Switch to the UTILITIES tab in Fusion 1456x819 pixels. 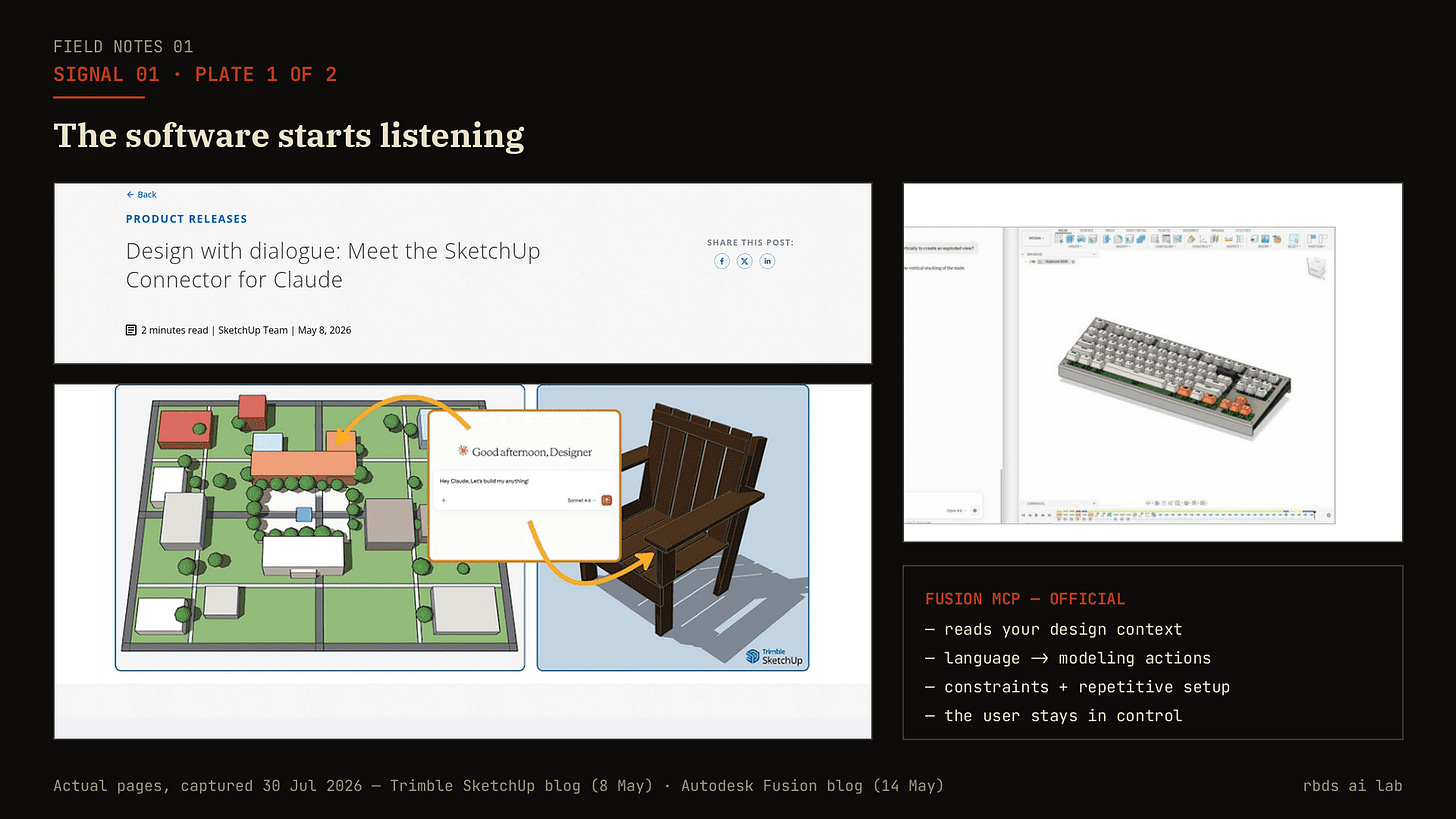[1243, 230]
